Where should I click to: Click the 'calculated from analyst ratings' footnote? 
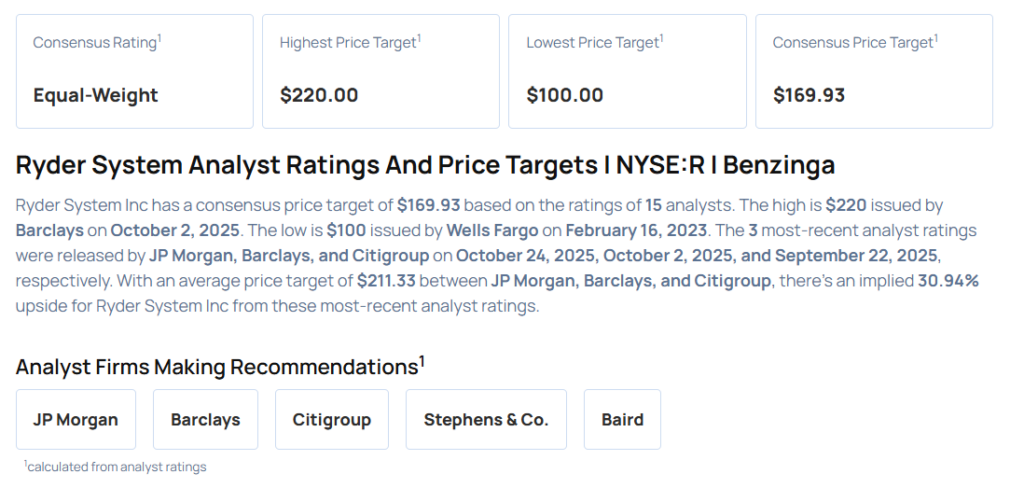[115, 467]
